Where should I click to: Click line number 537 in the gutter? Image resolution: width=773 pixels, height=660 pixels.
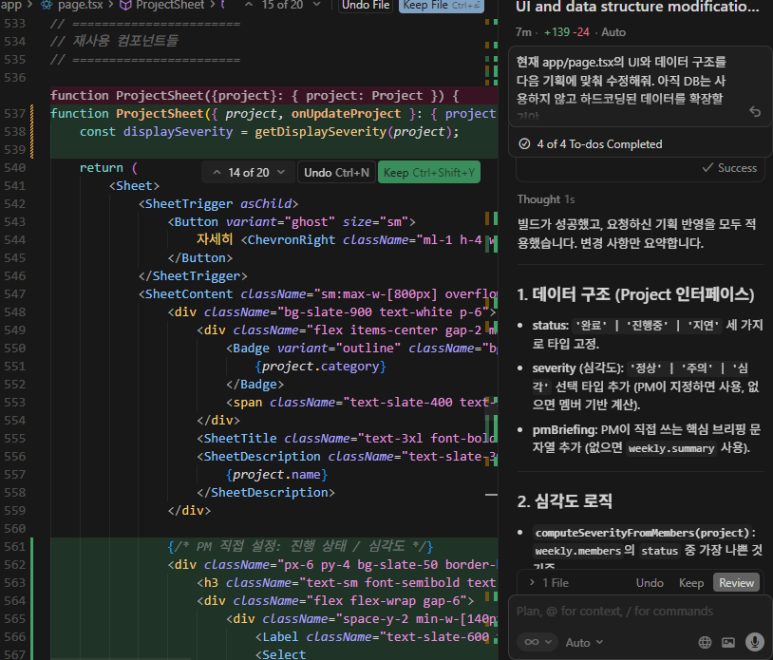(14, 114)
